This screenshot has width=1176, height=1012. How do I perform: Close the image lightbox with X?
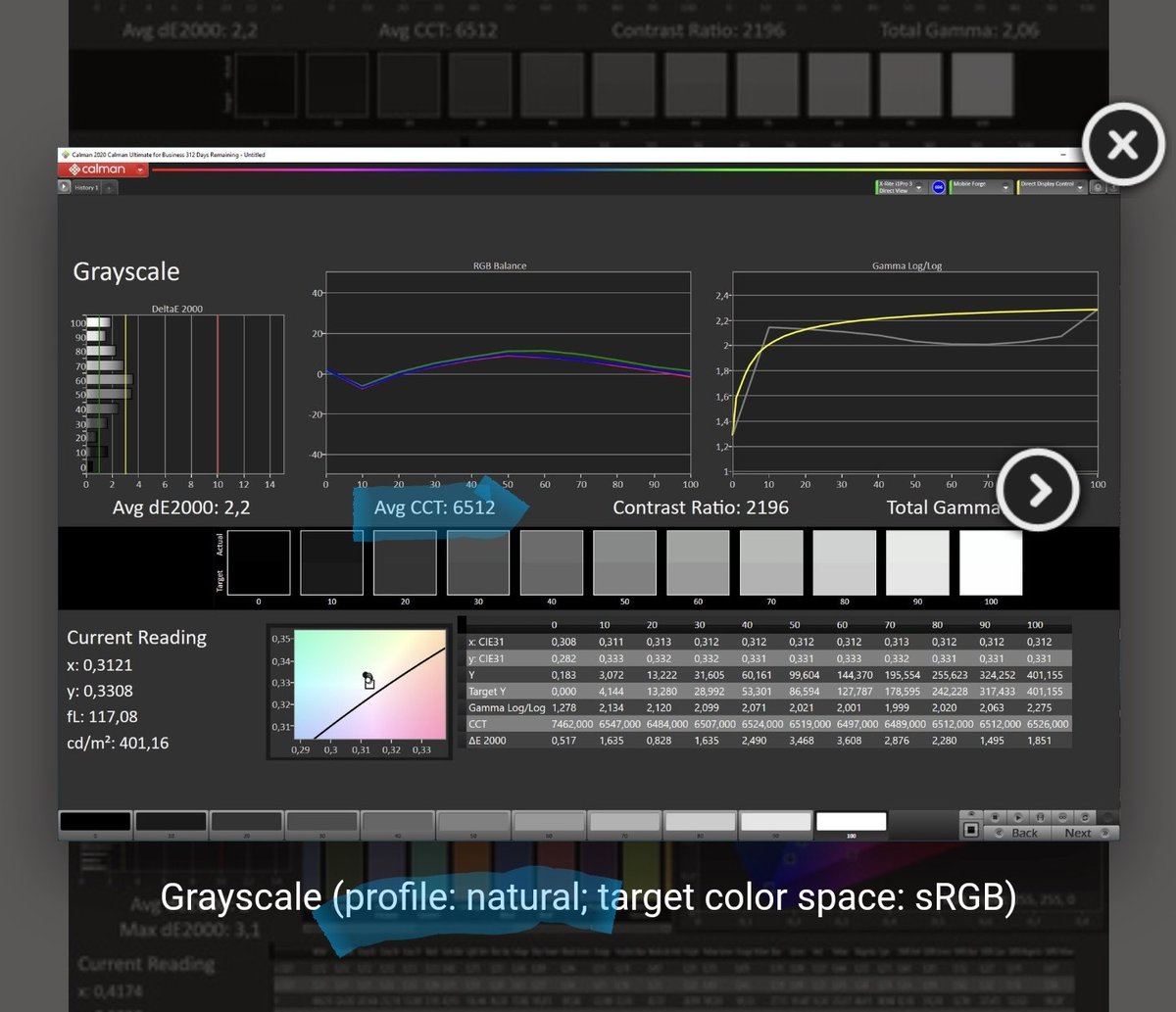pyautogui.click(x=1122, y=145)
